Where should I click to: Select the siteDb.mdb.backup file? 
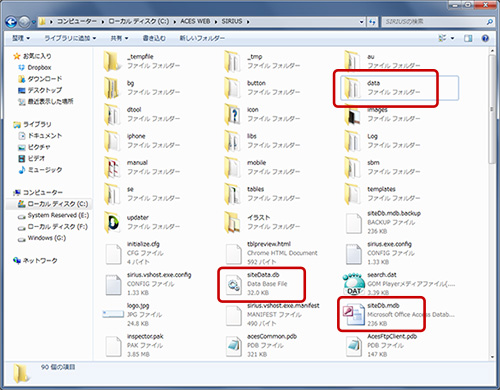pos(384,222)
